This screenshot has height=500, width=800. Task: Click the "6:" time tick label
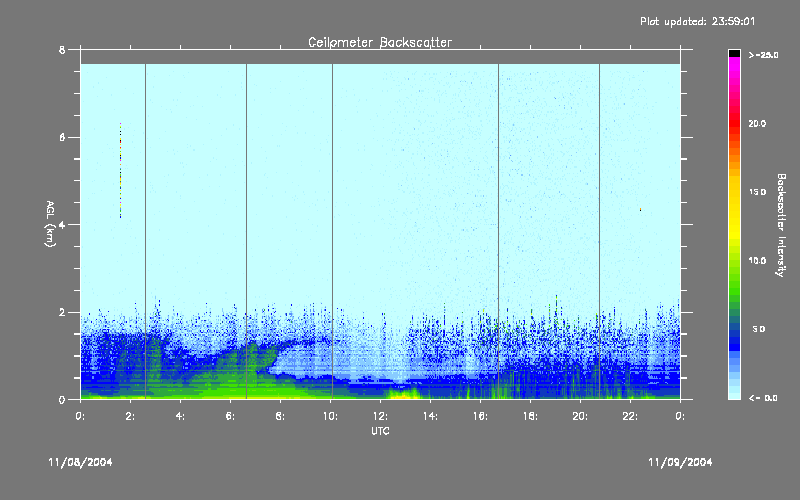[x=230, y=416]
